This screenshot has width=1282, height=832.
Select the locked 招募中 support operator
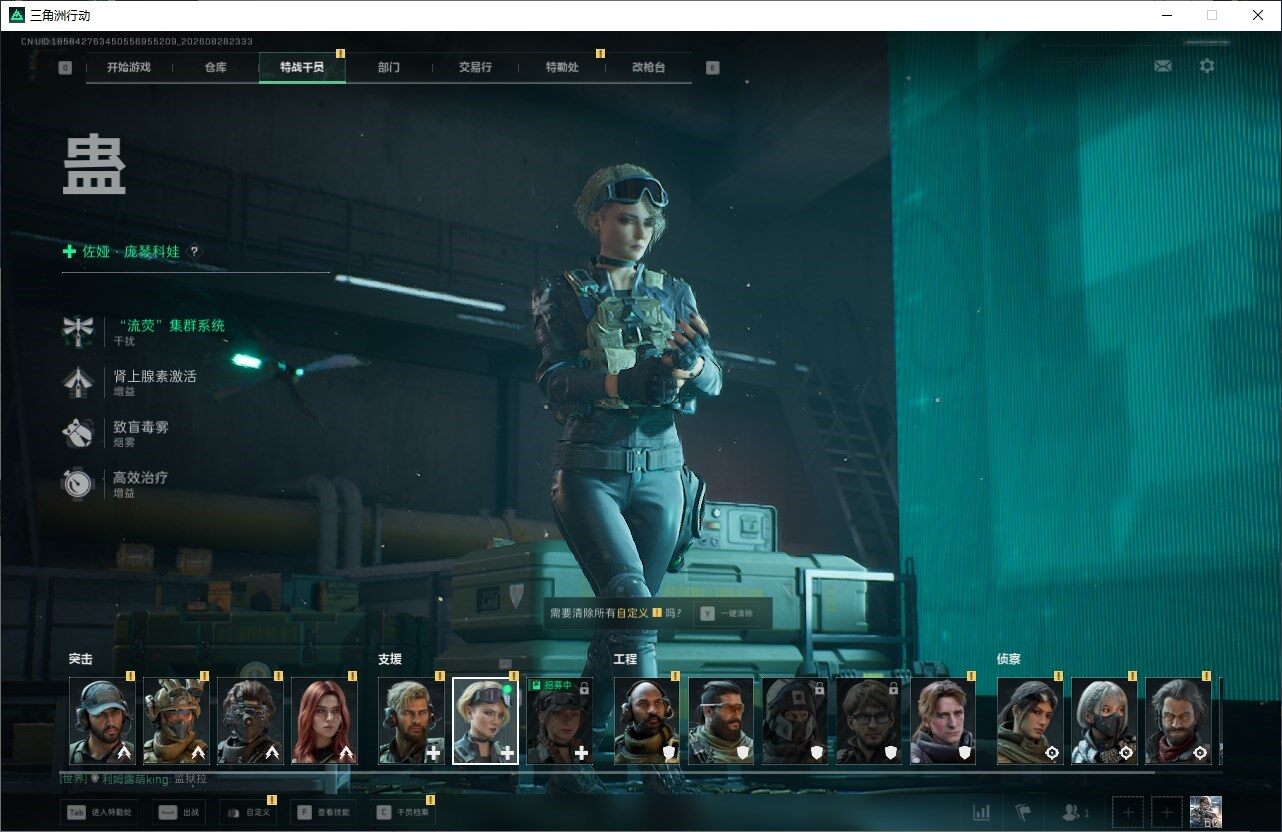[x=560, y=721]
